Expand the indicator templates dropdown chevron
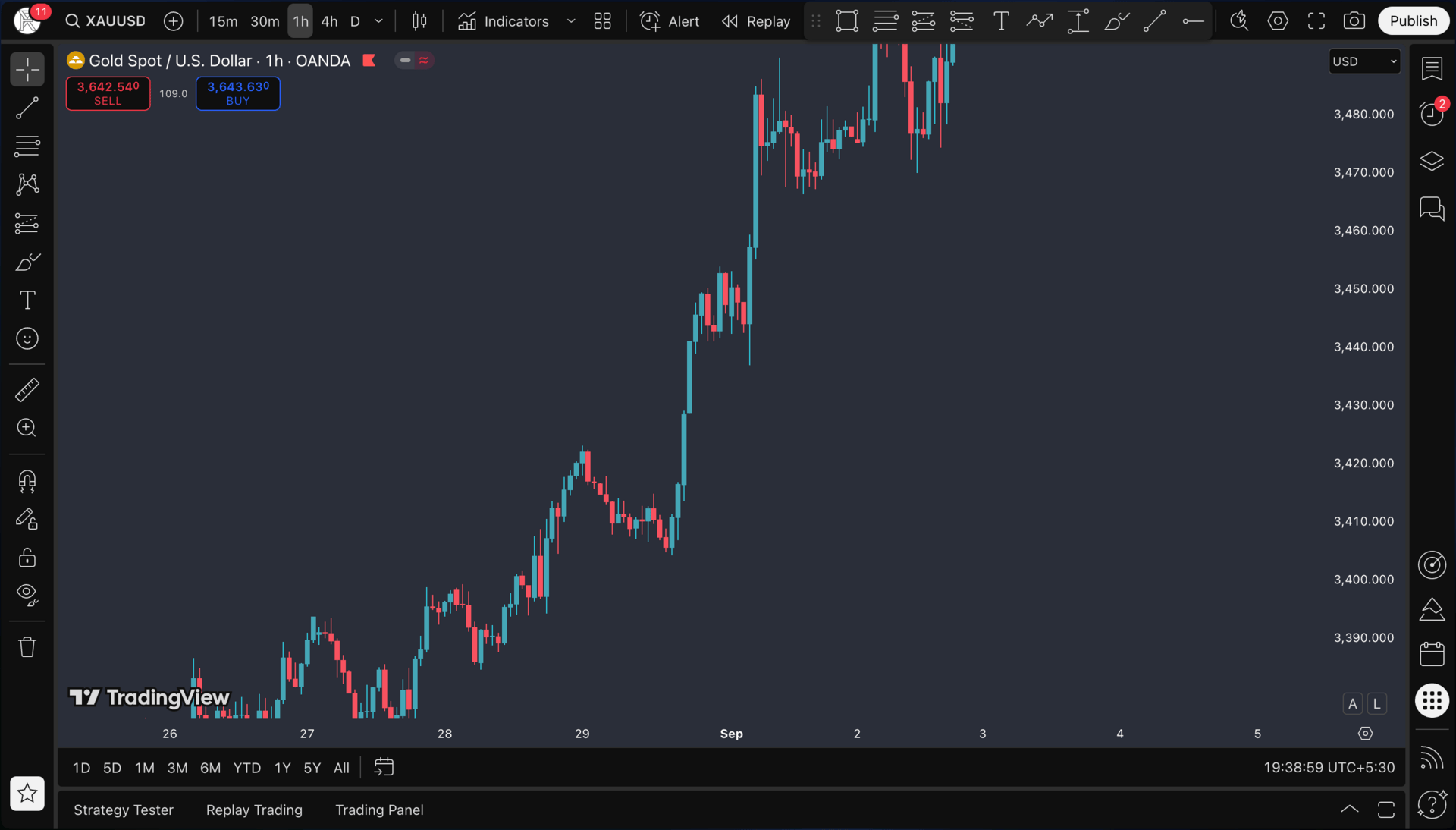 pos(571,21)
